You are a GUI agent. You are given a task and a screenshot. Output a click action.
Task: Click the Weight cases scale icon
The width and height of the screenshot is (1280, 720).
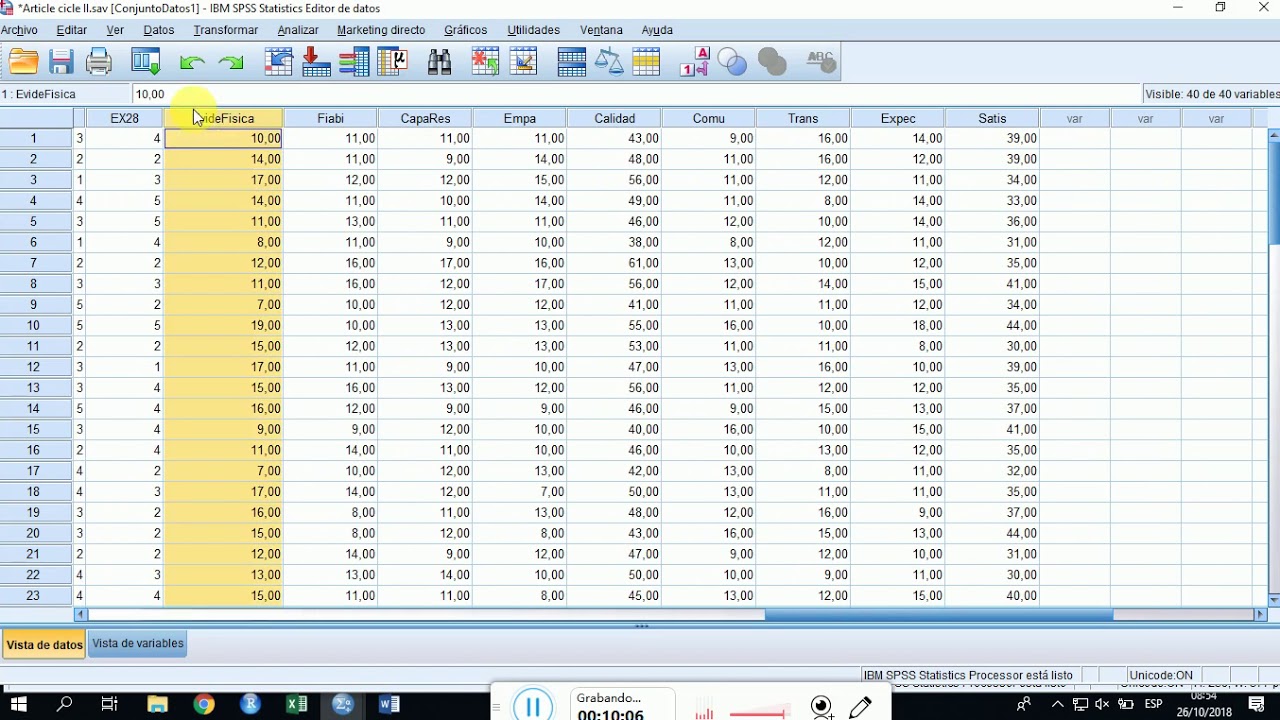click(609, 62)
